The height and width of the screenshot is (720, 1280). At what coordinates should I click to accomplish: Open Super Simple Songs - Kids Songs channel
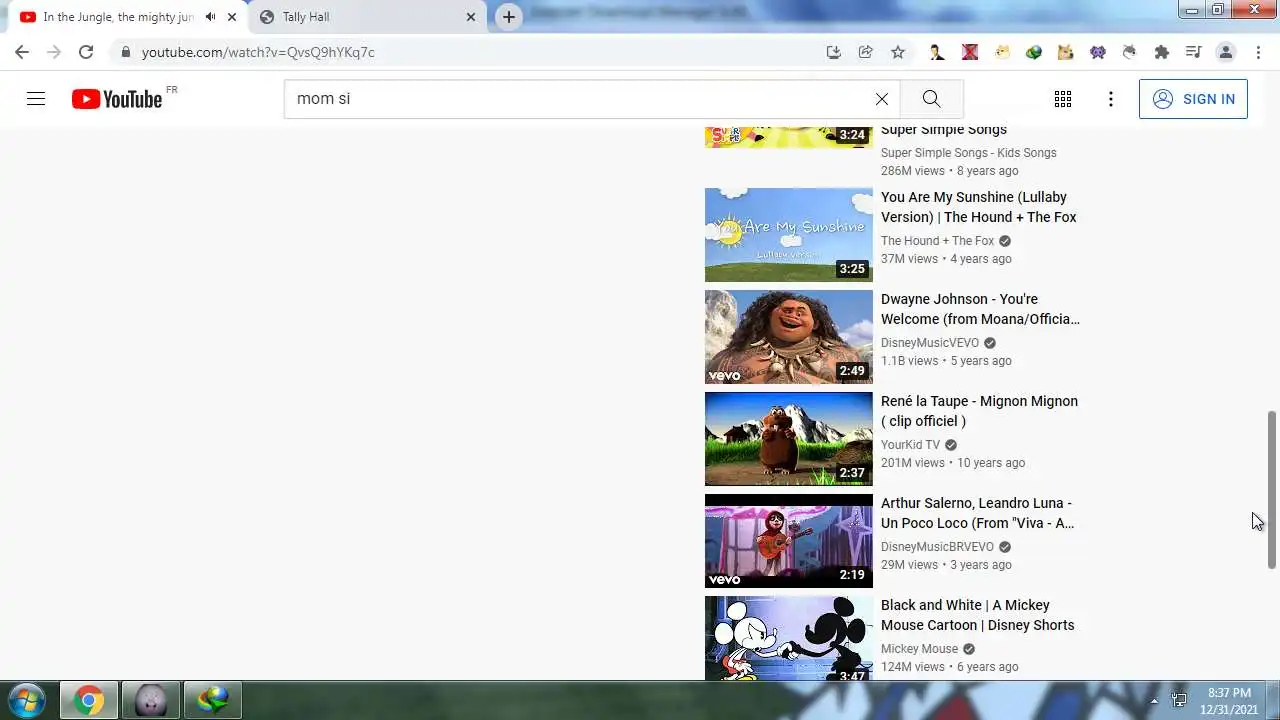click(x=968, y=153)
